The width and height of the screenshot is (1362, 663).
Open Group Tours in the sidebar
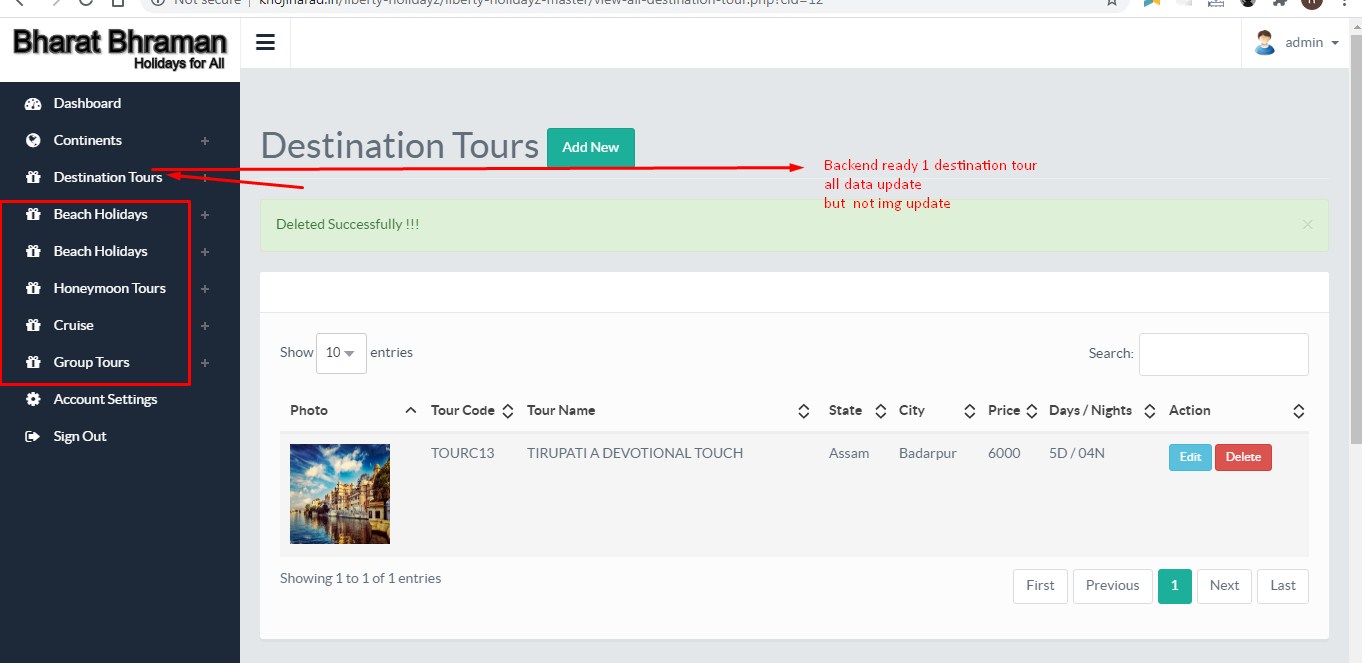(x=91, y=363)
